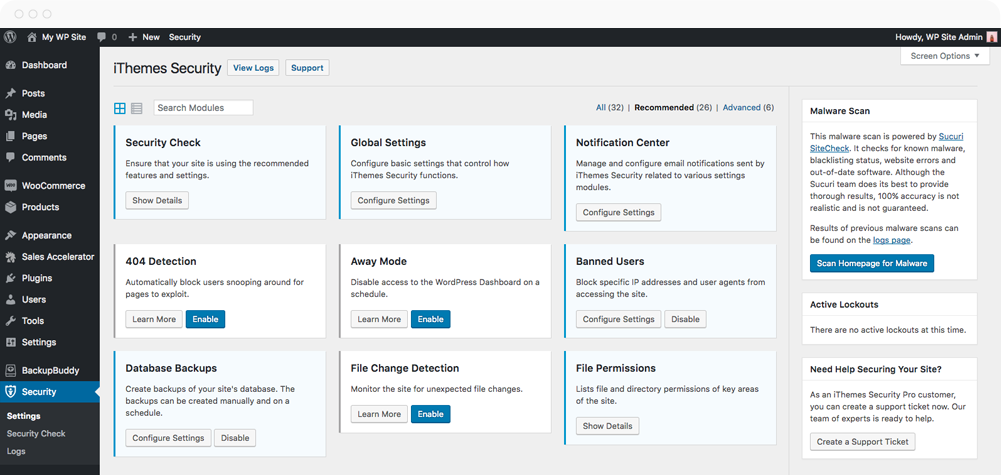Click the user avatar in admin bar
This screenshot has height=475, width=1001.
(991, 37)
